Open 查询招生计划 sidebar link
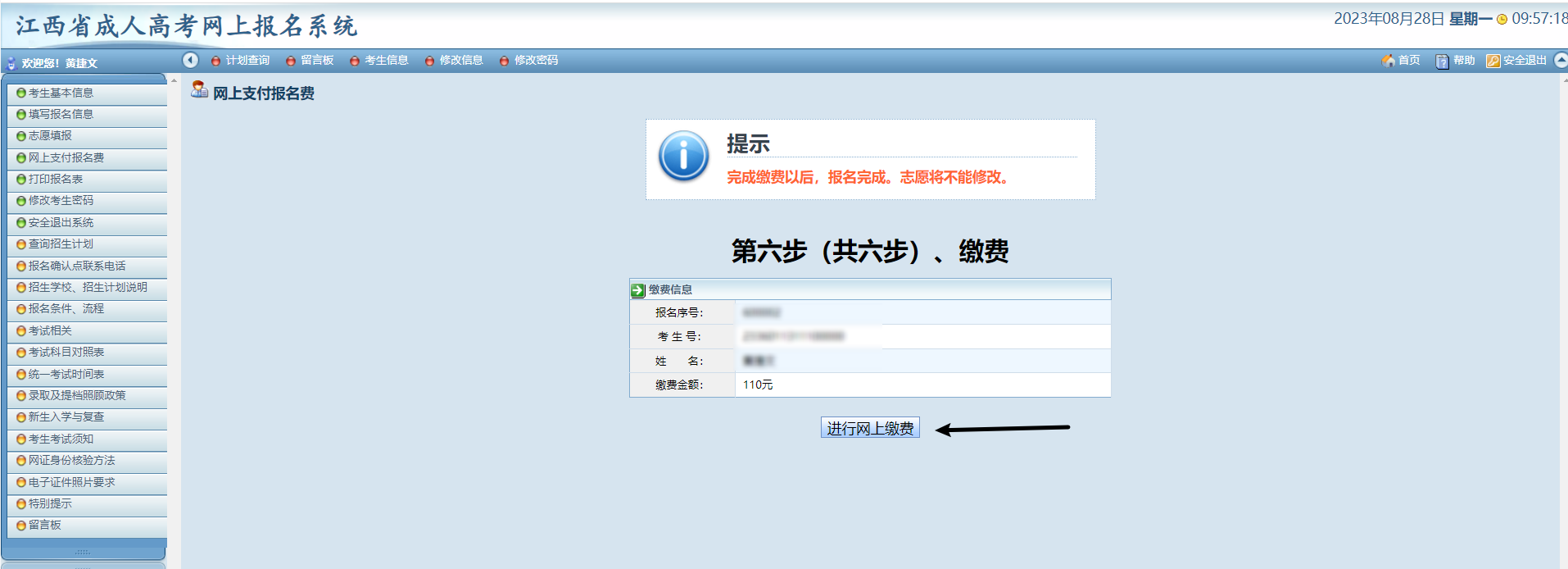 tap(61, 244)
